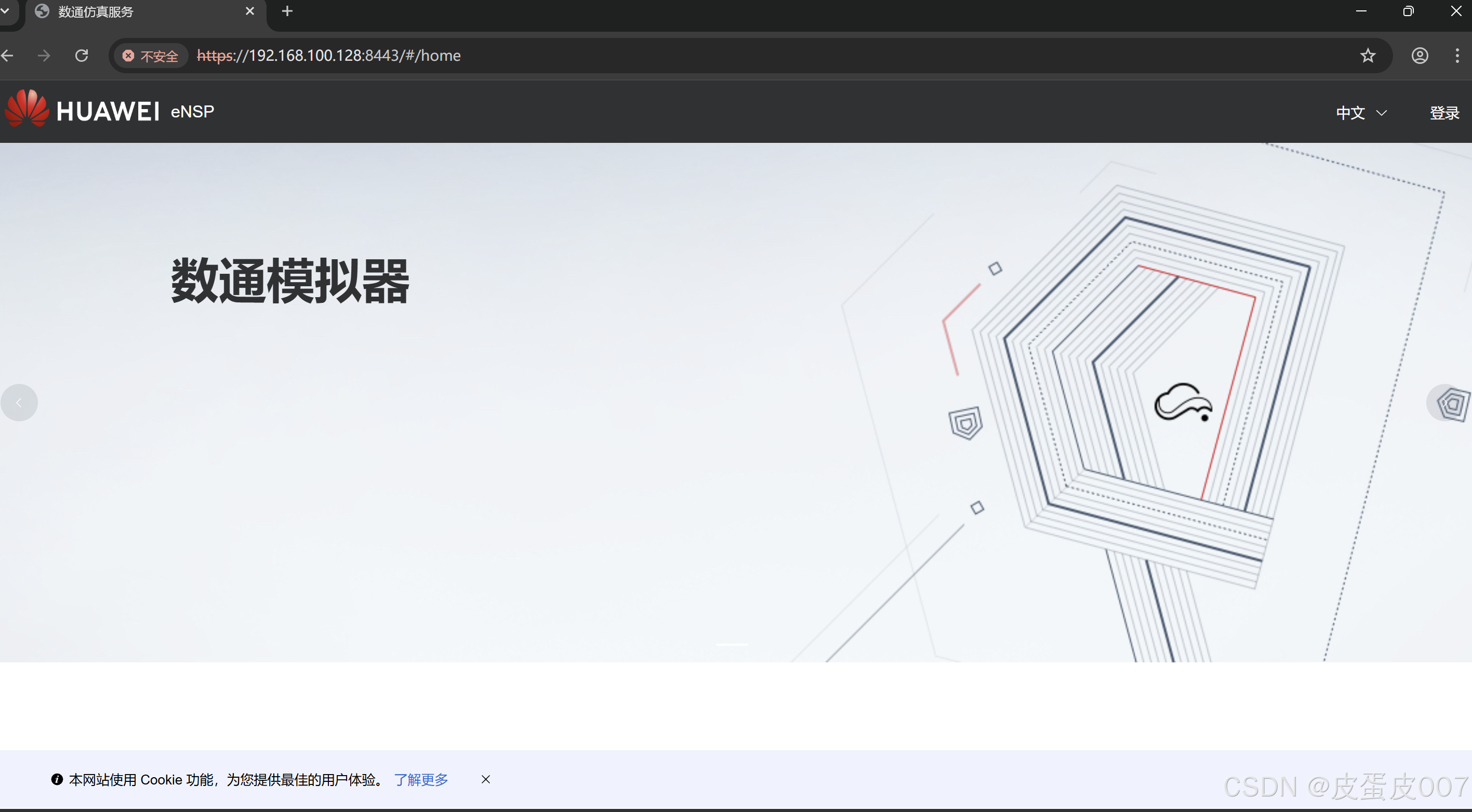Open a new browser tab

tap(287, 11)
